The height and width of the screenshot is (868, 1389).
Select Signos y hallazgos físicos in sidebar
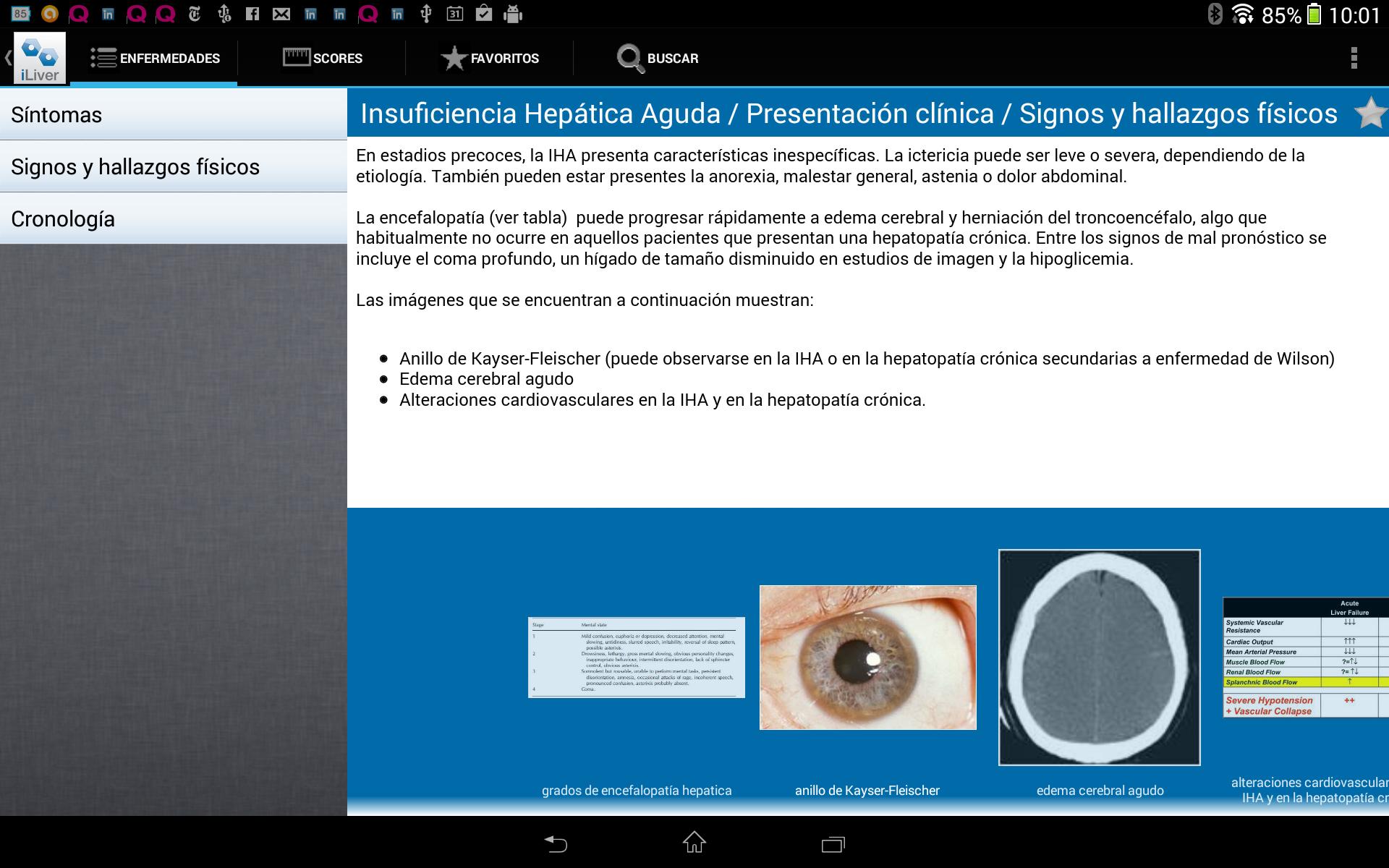click(174, 166)
